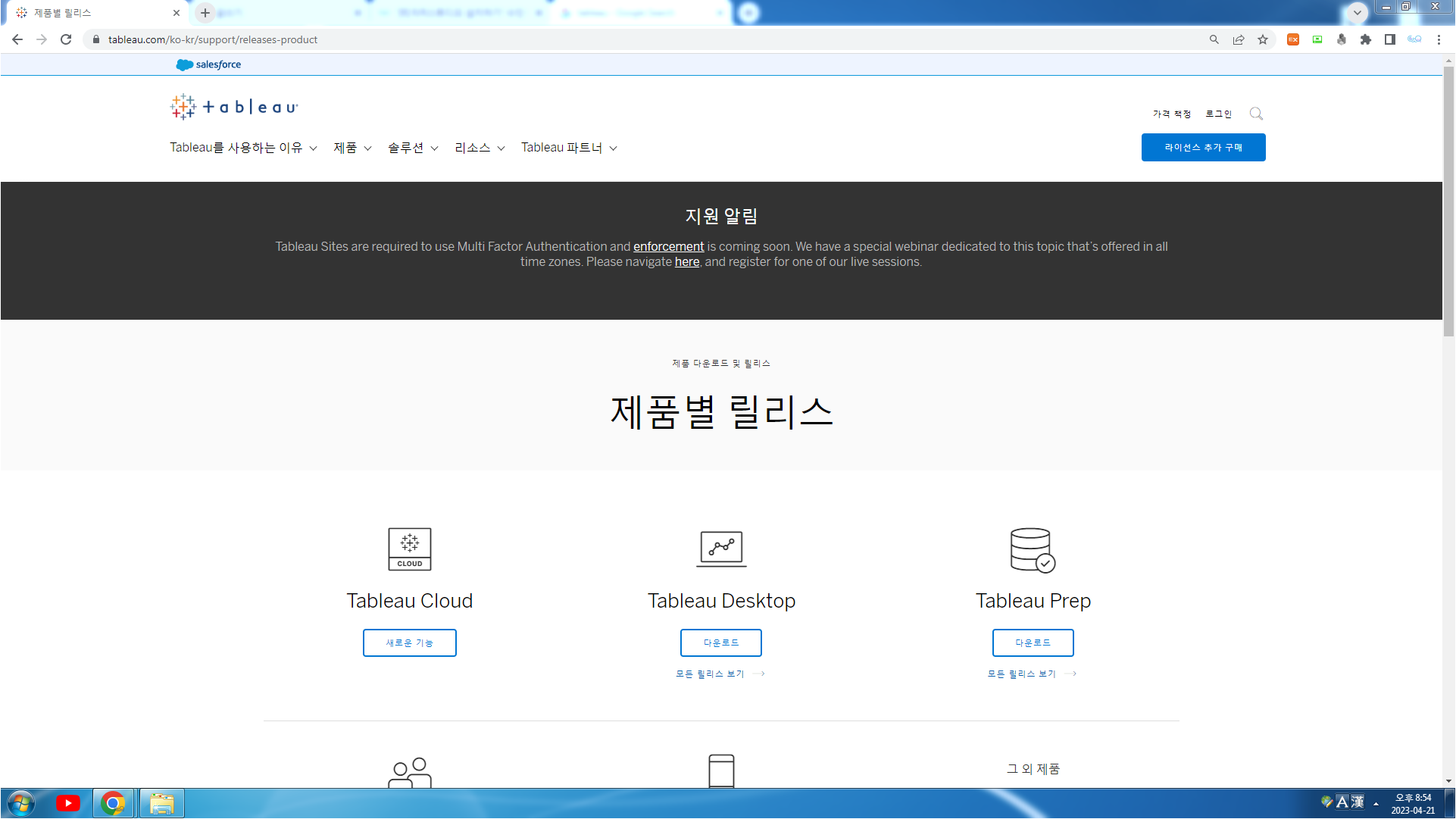View all Tableau Prep releases link
1456x819 pixels.
tap(1031, 674)
